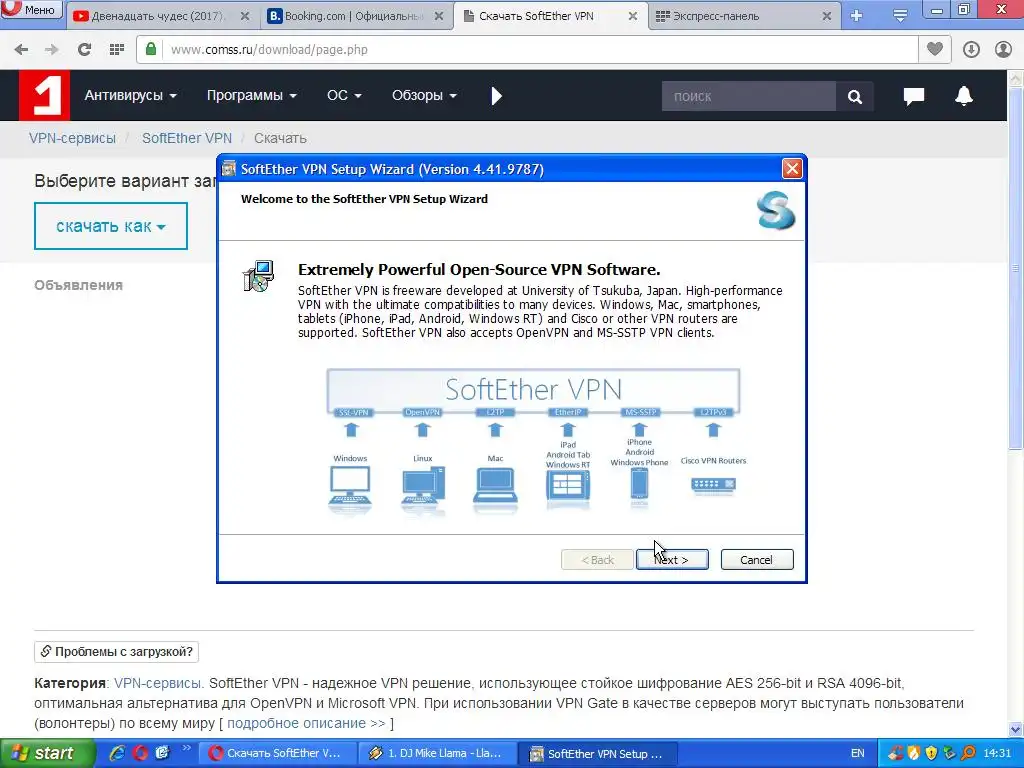Click the yellow shield tray icon
Viewport: 1024px width, 768px height.
tap(931, 753)
